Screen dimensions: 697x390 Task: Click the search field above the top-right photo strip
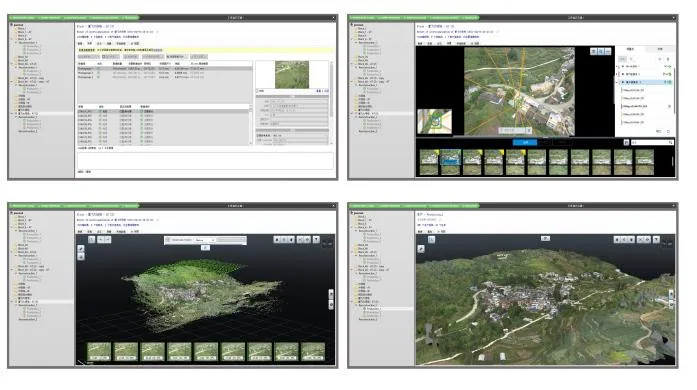[x=652, y=142]
